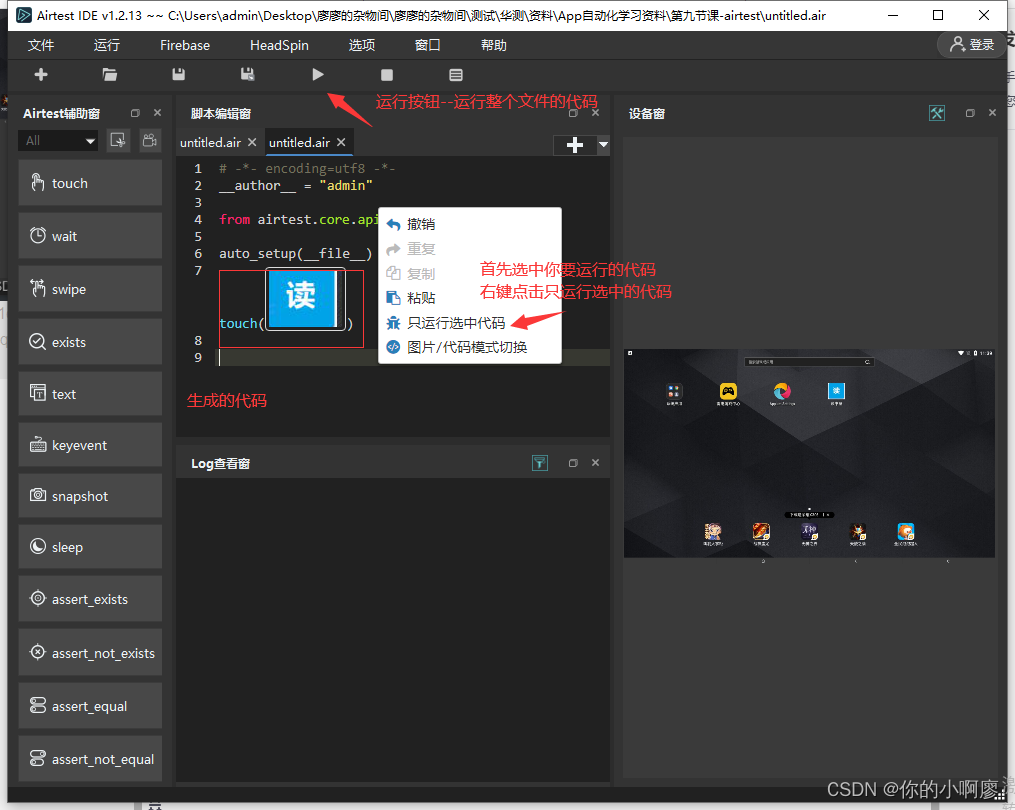The image size is (1015, 810).
Task: Select the keyevent command
Action: point(90,445)
